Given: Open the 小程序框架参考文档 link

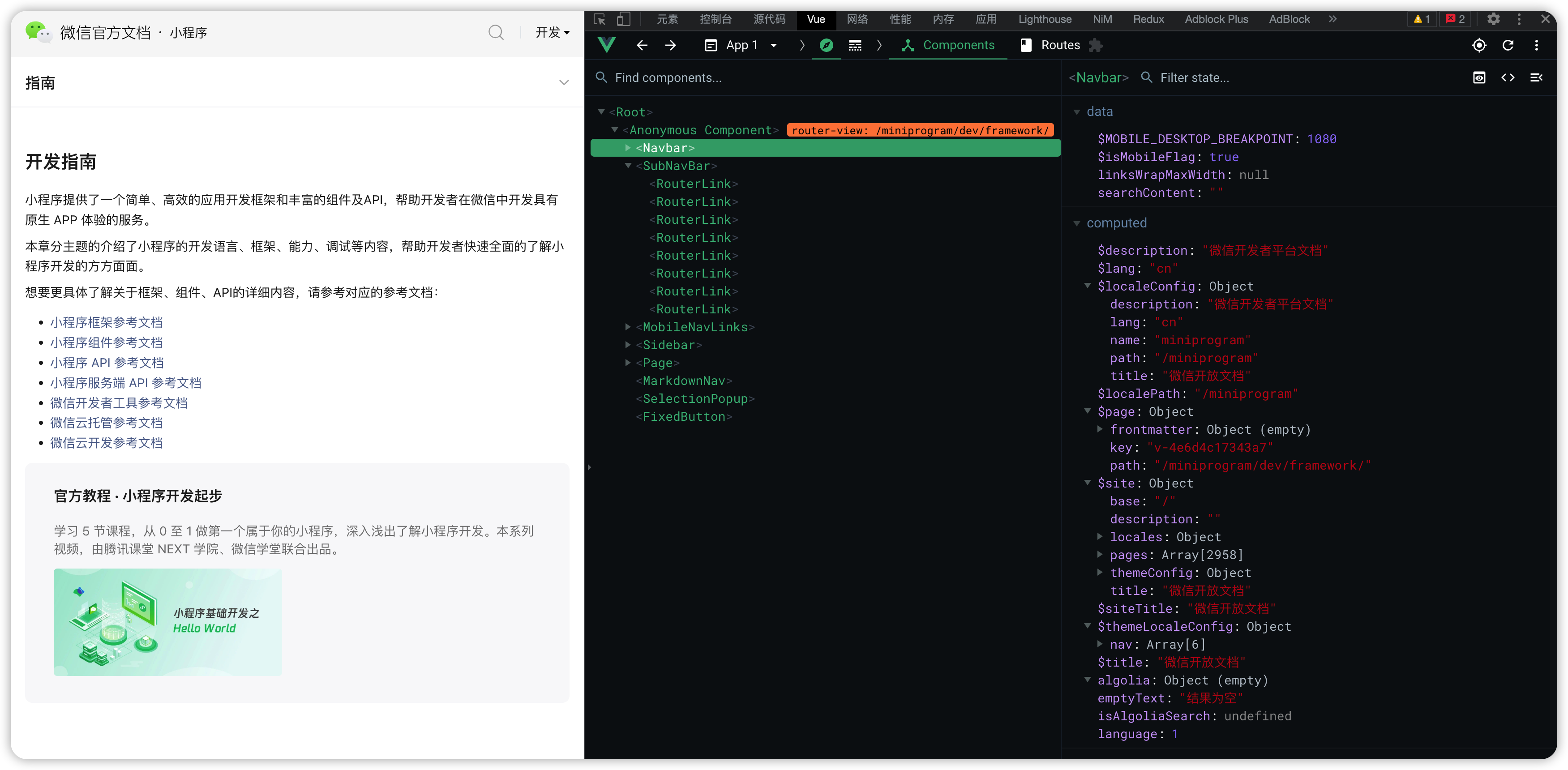Looking at the screenshot, I should 107,323.
